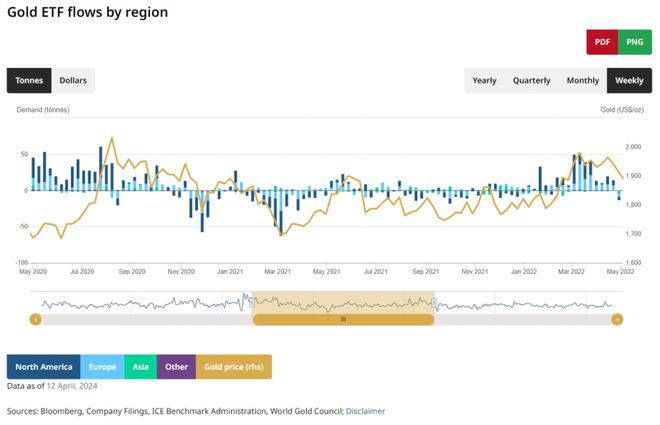The image size is (660, 425).
Task: Click the right arrow of the range scrollbar
Action: [x=617, y=319]
